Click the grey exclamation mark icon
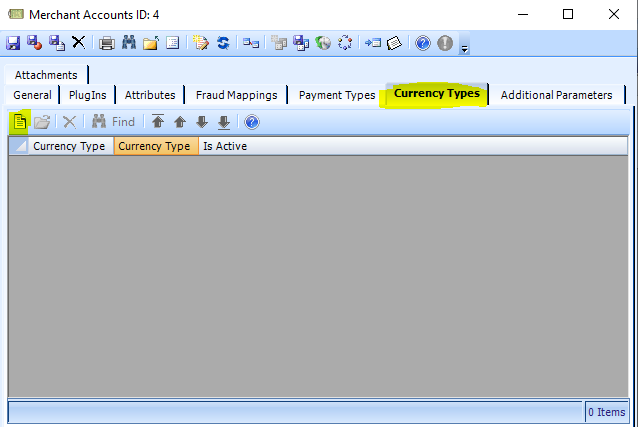Screen dimensions: 638x427 (x=445, y=43)
